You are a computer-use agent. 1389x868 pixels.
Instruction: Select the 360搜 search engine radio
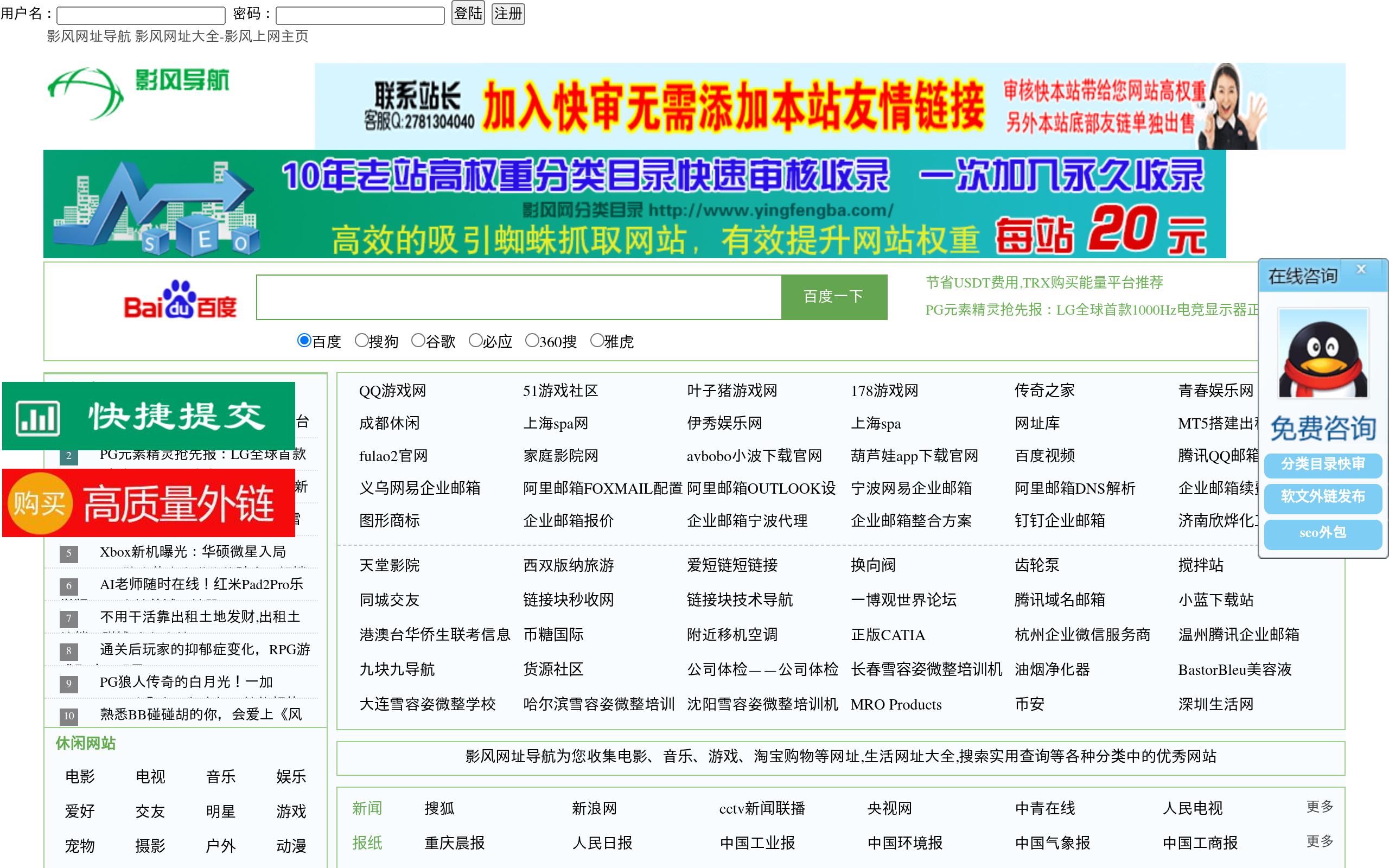coord(532,341)
